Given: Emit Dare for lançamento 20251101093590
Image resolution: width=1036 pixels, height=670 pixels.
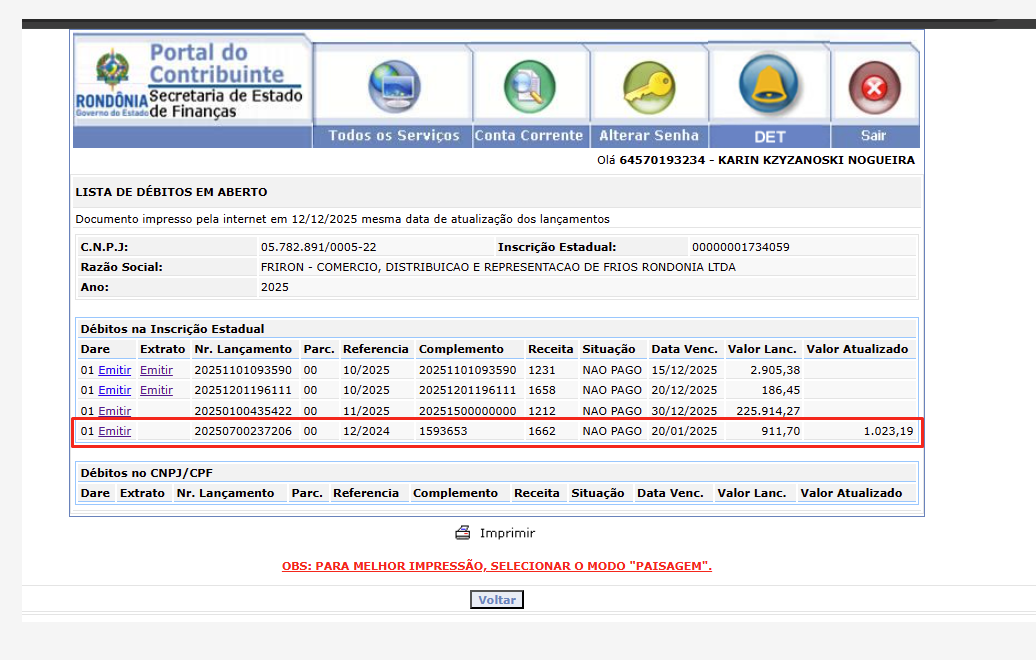Looking at the screenshot, I should click(x=114, y=370).
